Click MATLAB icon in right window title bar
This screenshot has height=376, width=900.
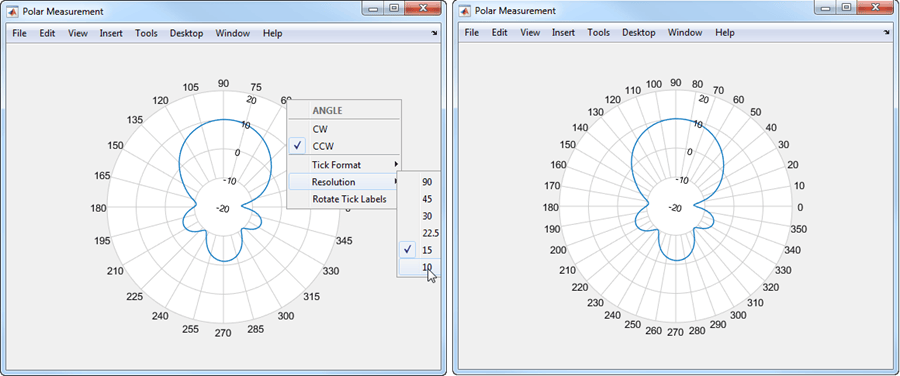point(465,10)
